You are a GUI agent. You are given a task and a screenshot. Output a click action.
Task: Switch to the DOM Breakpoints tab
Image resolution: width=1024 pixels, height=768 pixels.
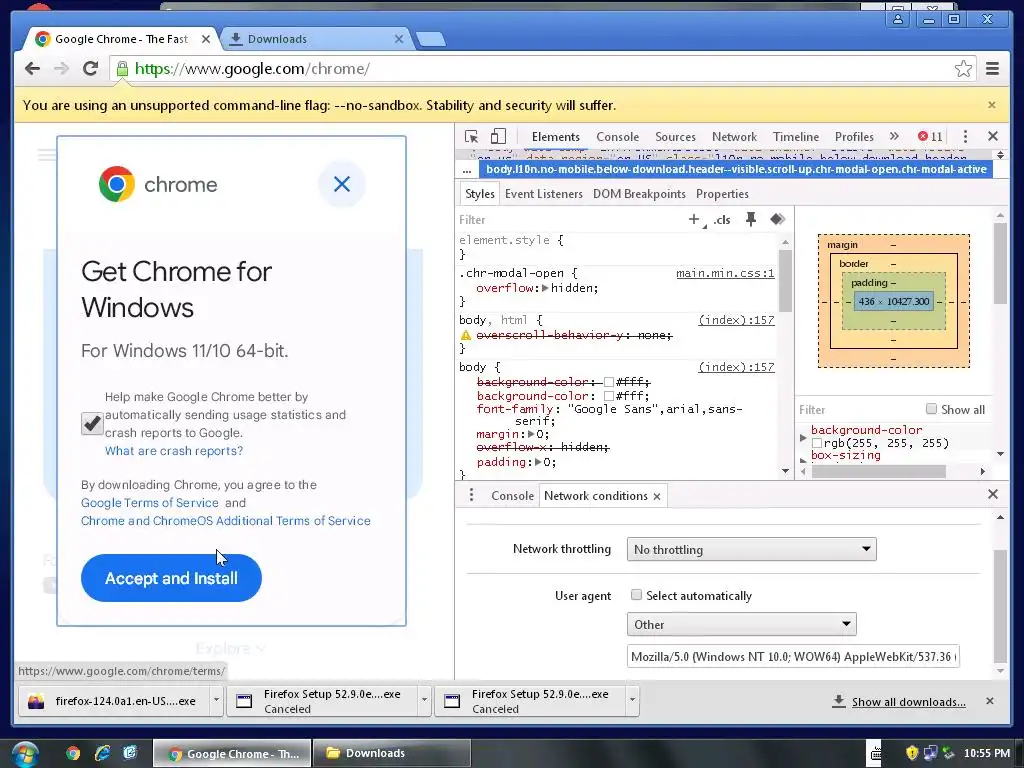point(639,194)
